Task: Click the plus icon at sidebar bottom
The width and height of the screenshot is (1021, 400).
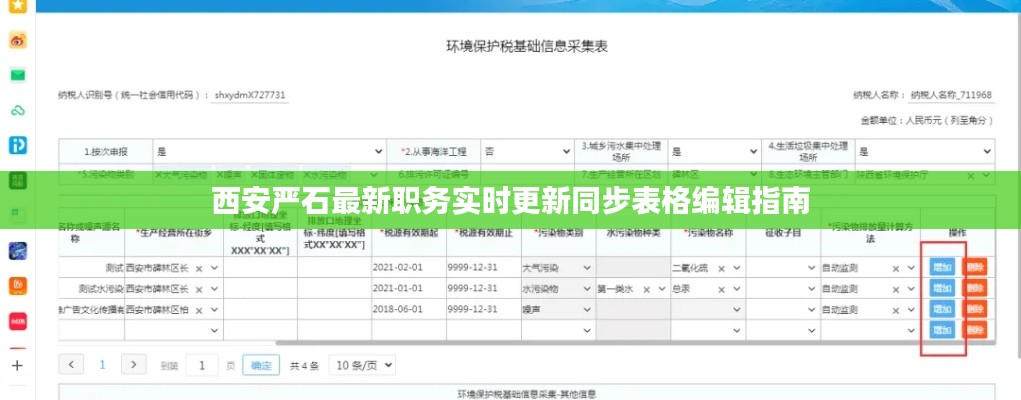Action: pos(17,365)
